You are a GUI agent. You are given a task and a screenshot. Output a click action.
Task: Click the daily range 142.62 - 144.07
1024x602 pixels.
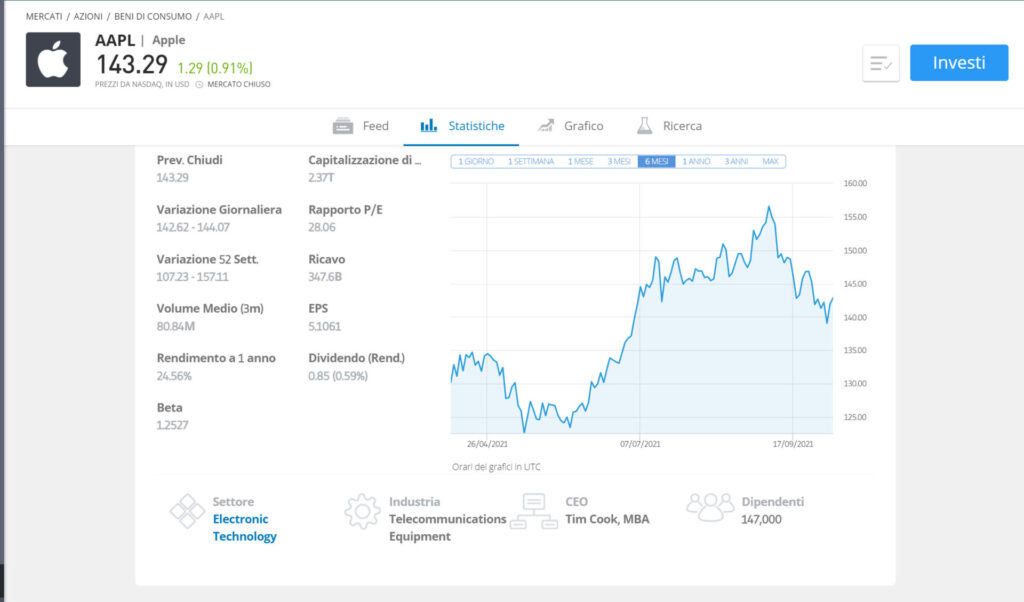(193, 227)
